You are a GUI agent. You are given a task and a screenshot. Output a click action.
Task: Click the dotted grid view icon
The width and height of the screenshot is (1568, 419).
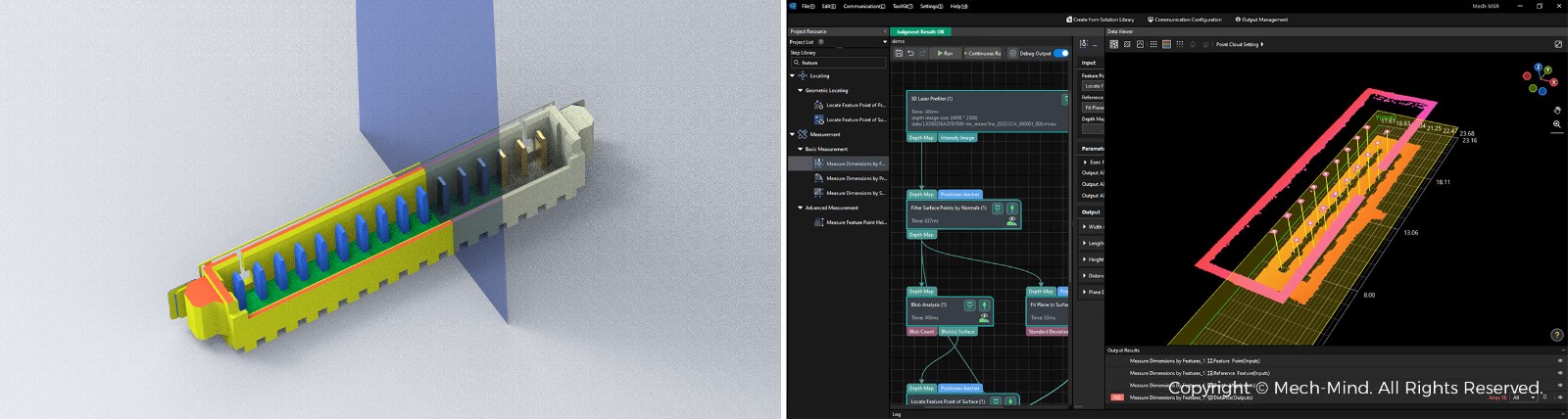tap(1153, 44)
